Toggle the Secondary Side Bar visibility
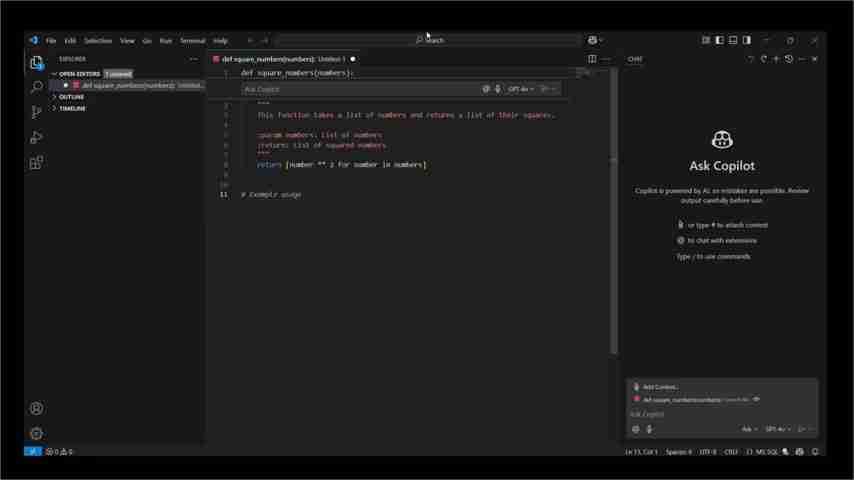 [746, 40]
